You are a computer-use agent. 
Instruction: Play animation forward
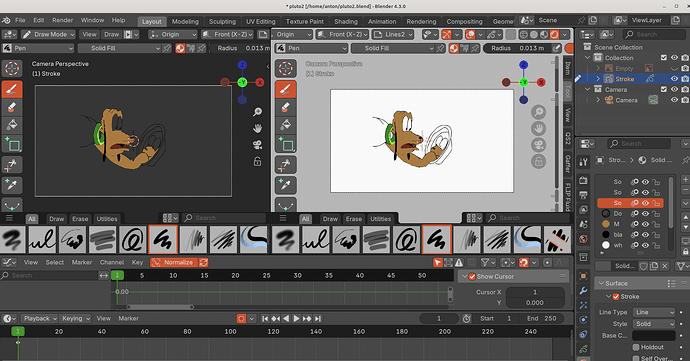297,318
